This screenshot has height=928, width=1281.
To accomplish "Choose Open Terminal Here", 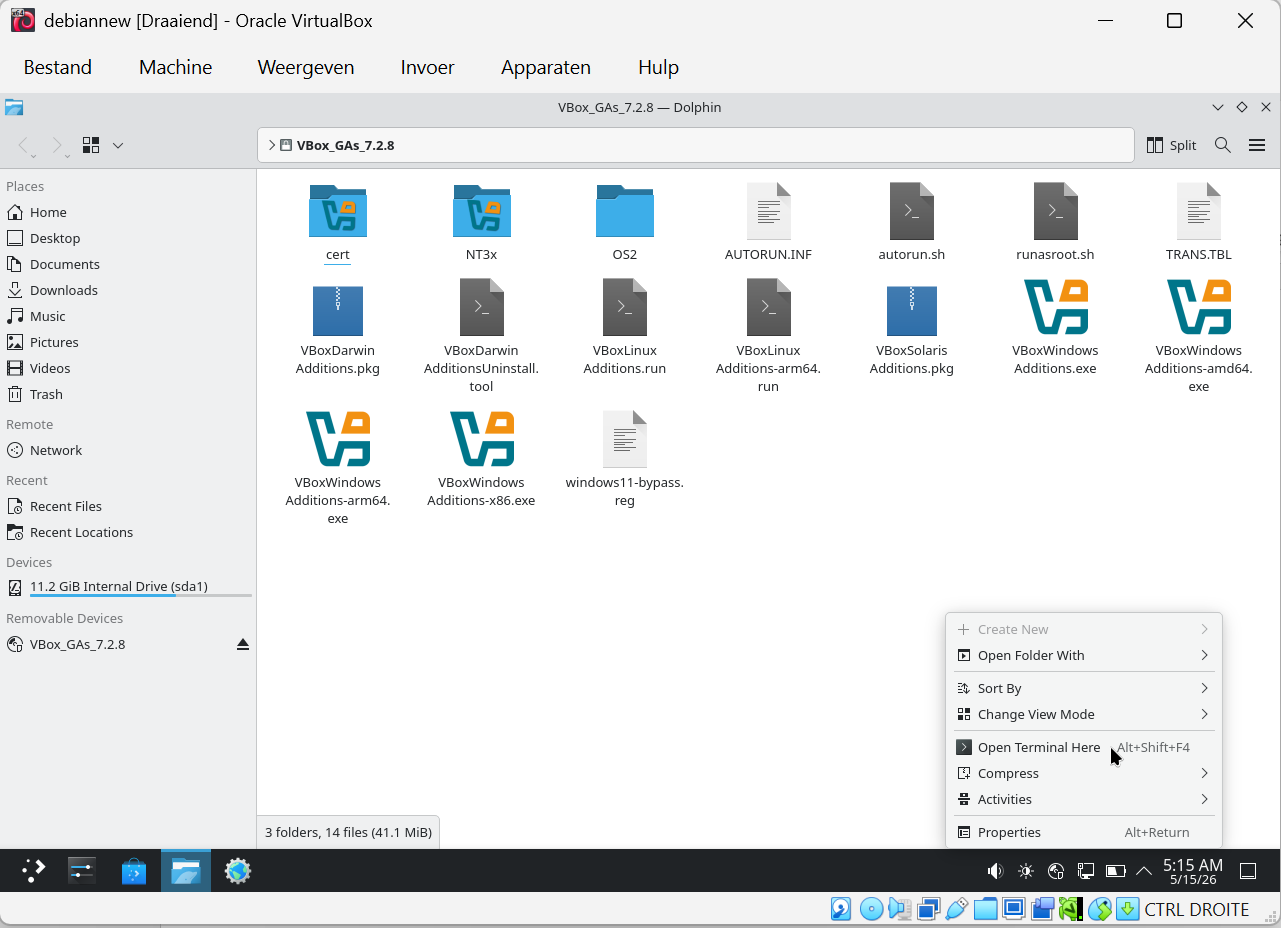I will click(1084, 747).
